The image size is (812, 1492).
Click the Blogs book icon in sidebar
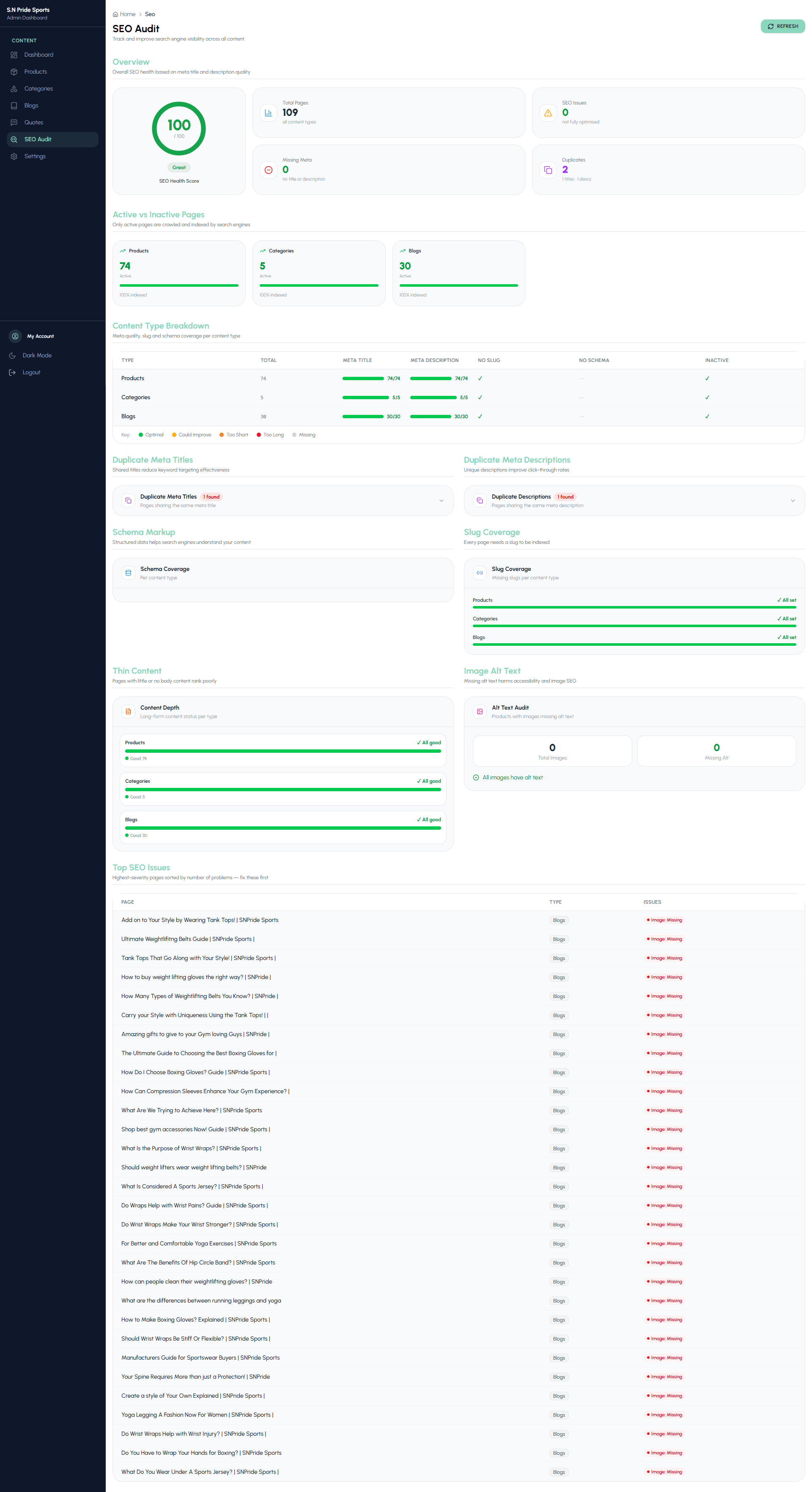tap(14, 105)
